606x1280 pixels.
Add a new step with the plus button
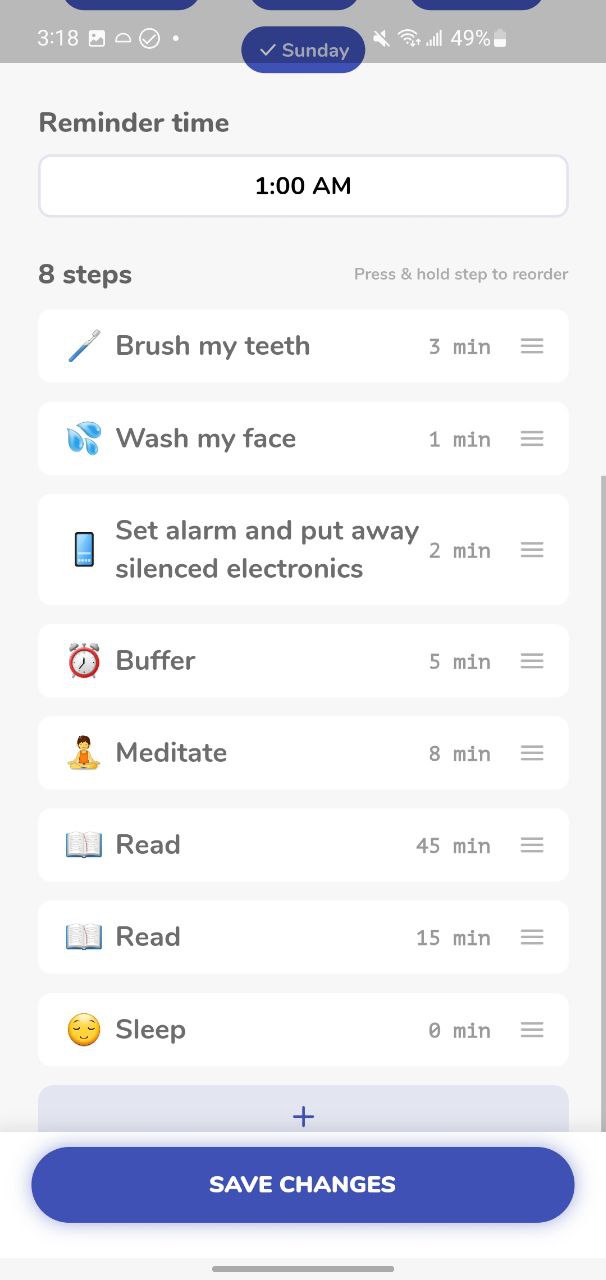coord(303,1115)
